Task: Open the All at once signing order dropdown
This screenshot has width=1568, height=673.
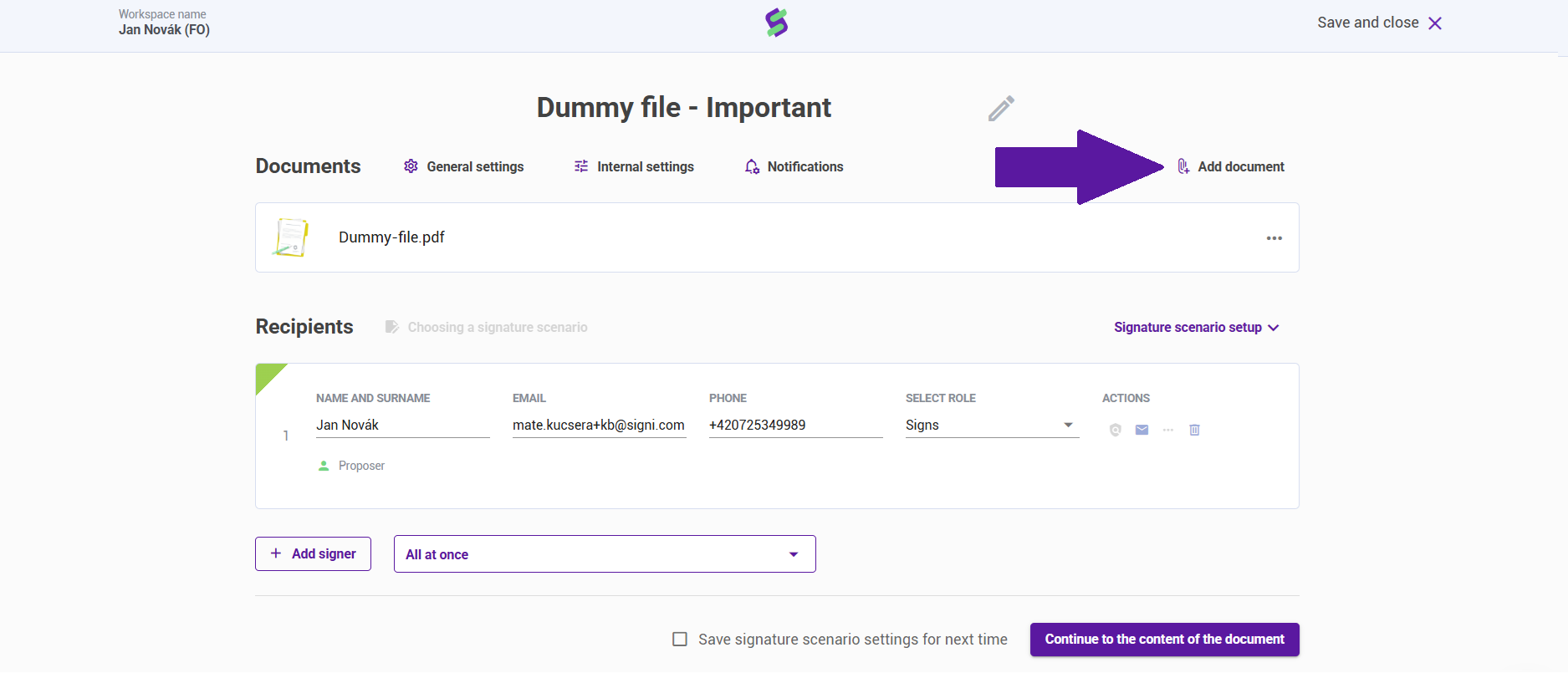Action: tap(605, 554)
